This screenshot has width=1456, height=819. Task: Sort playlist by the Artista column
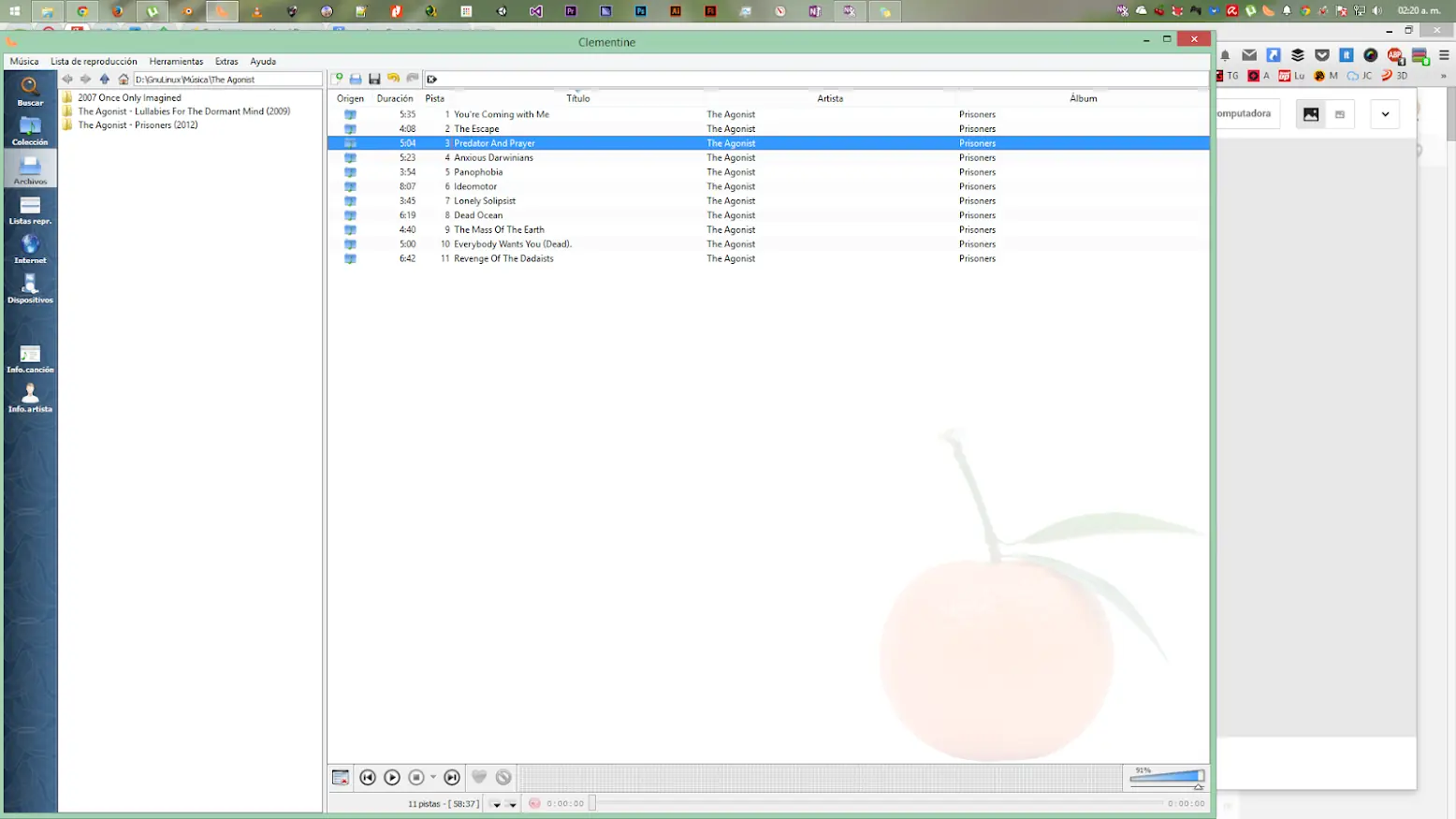coord(830,98)
